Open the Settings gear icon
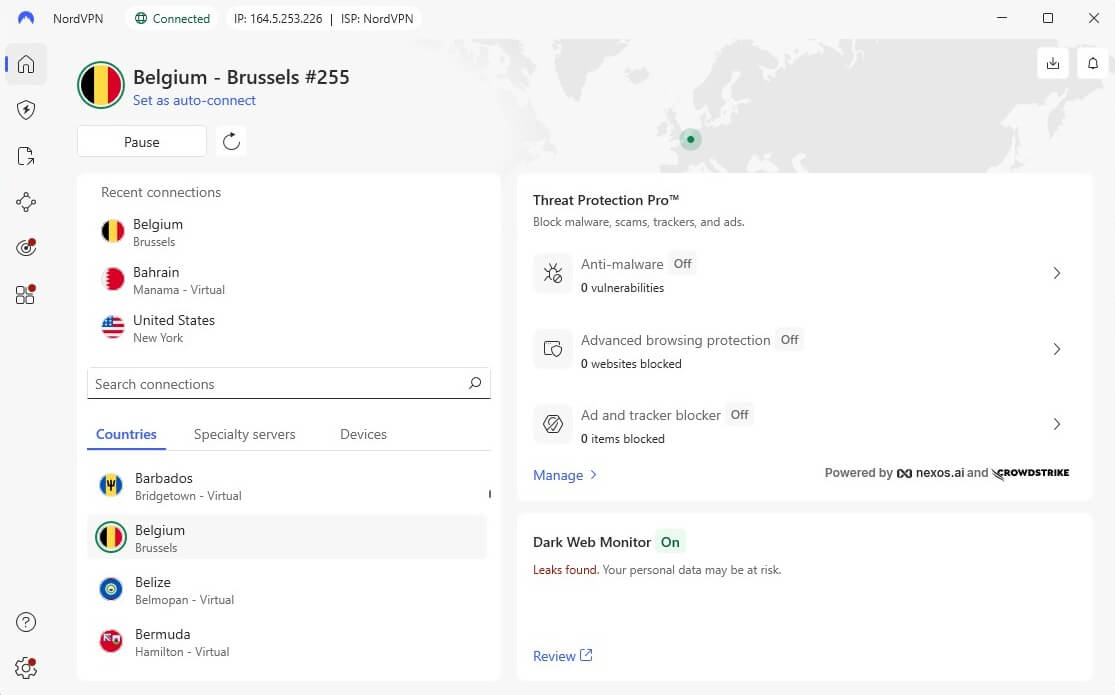This screenshot has width=1115, height=695. pos(26,668)
